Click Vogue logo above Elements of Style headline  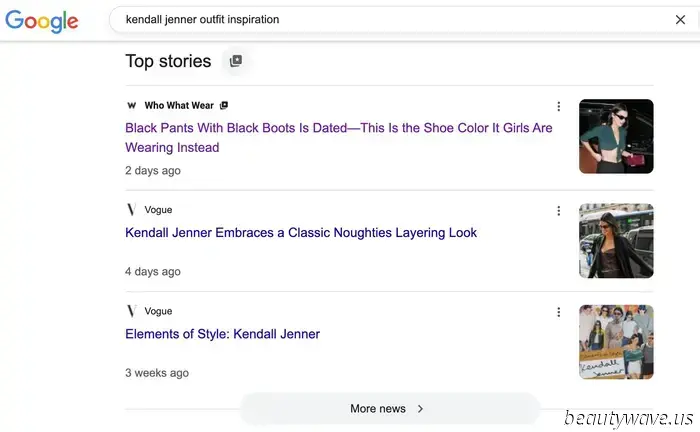click(x=131, y=311)
